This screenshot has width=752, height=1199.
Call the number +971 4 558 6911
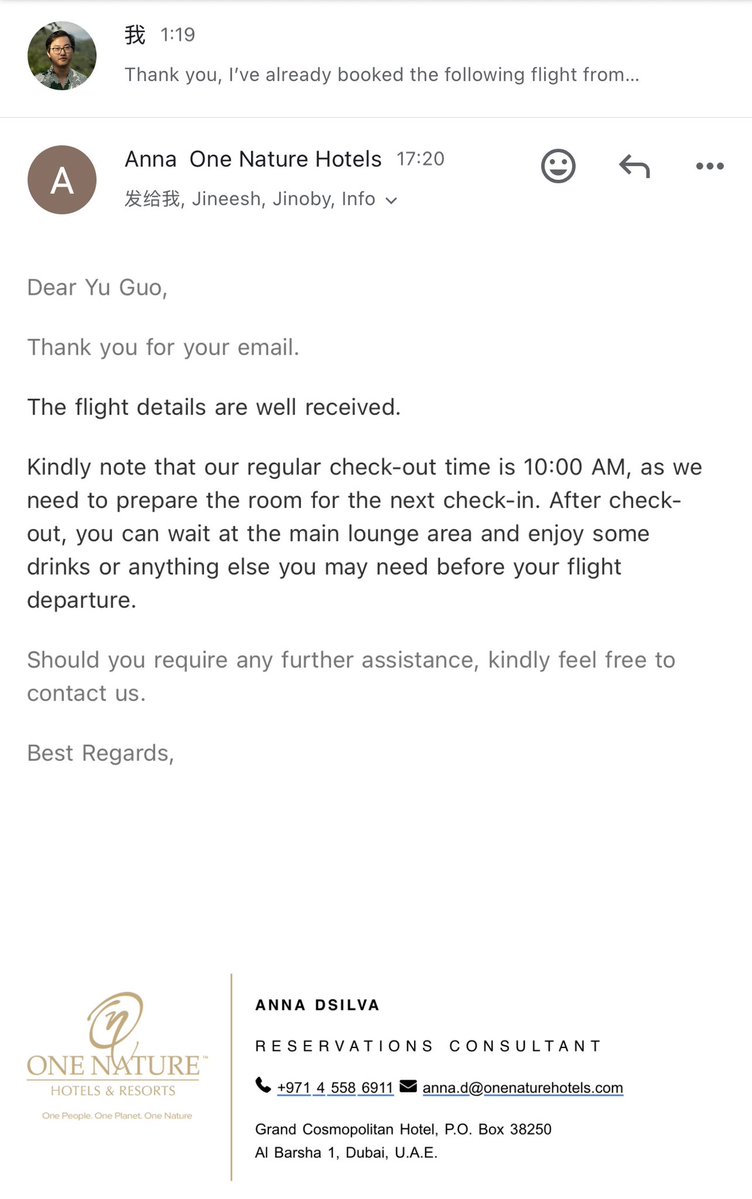click(335, 1087)
